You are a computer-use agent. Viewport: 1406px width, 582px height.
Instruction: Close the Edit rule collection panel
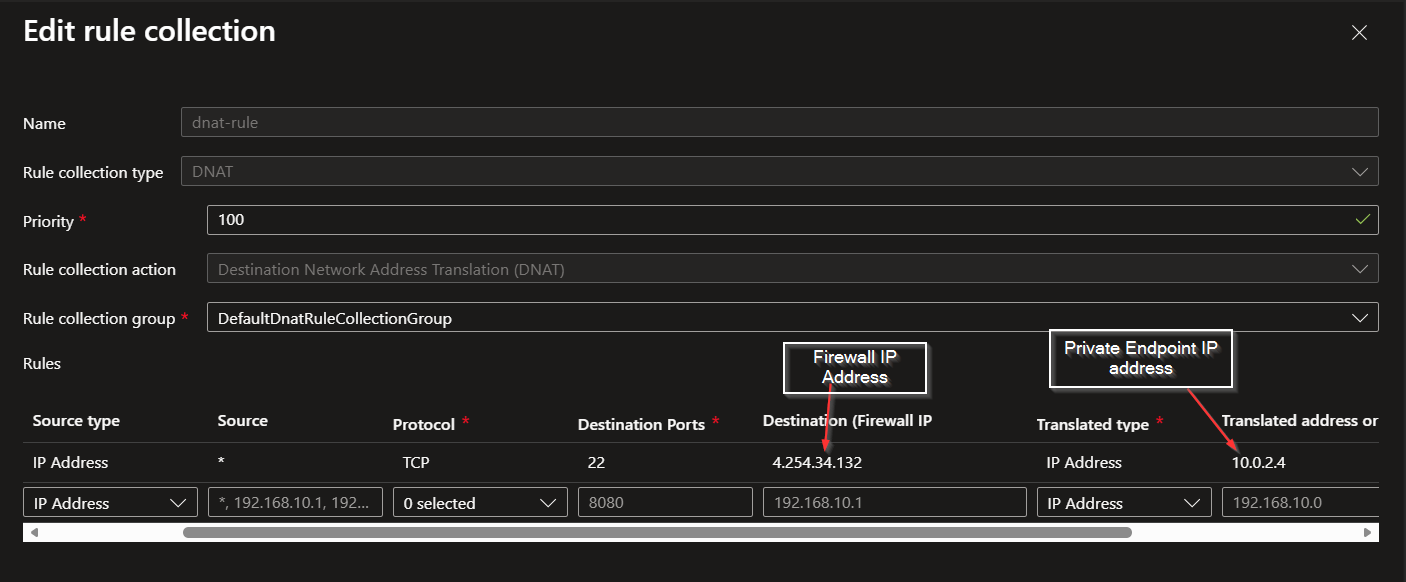point(1359,33)
